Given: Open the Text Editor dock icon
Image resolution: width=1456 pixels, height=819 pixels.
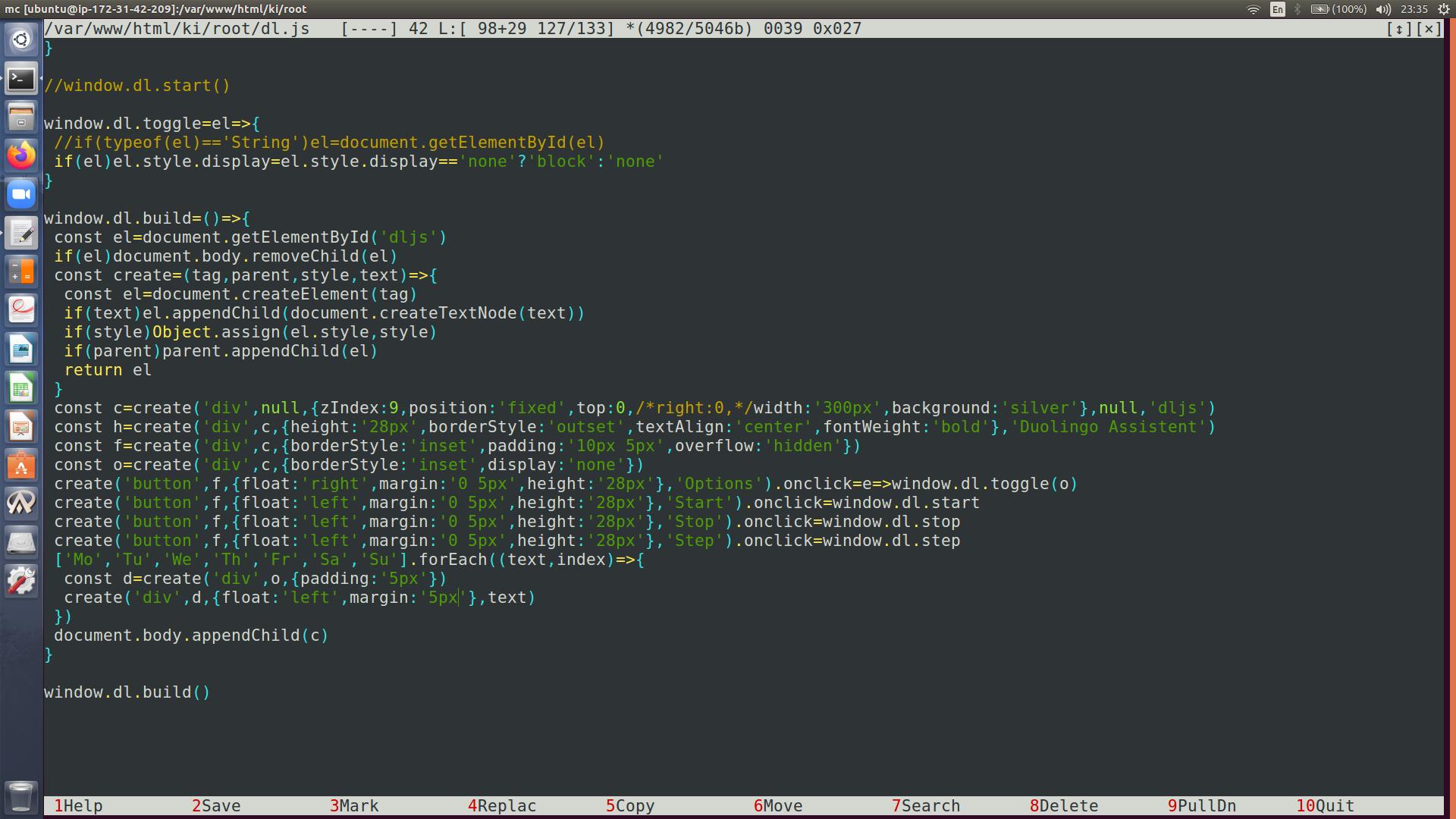Looking at the screenshot, I should (21, 234).
